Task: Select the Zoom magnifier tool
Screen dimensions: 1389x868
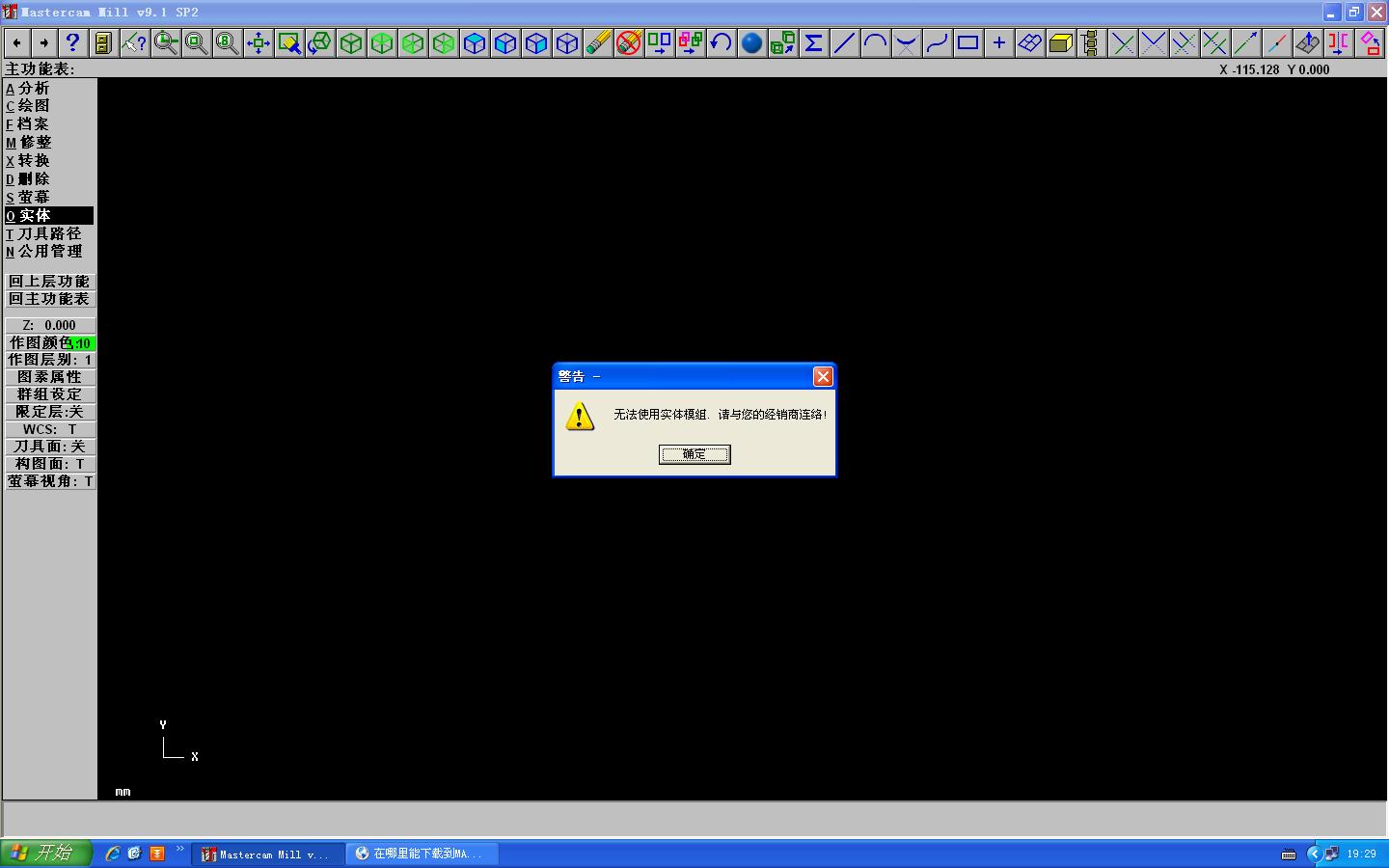Action: coord(166,42)
